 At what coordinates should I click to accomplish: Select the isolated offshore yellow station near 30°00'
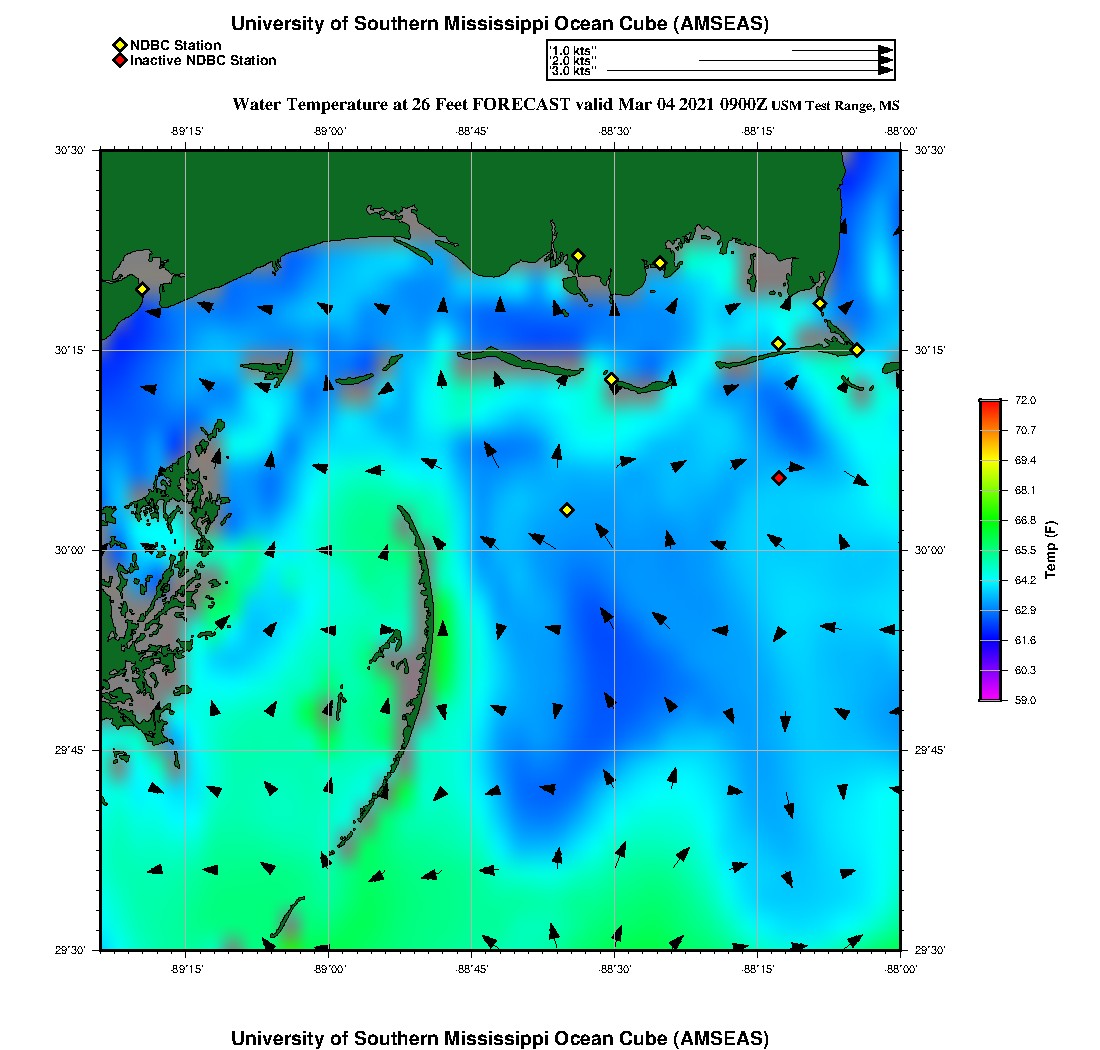tap(567, 510)
